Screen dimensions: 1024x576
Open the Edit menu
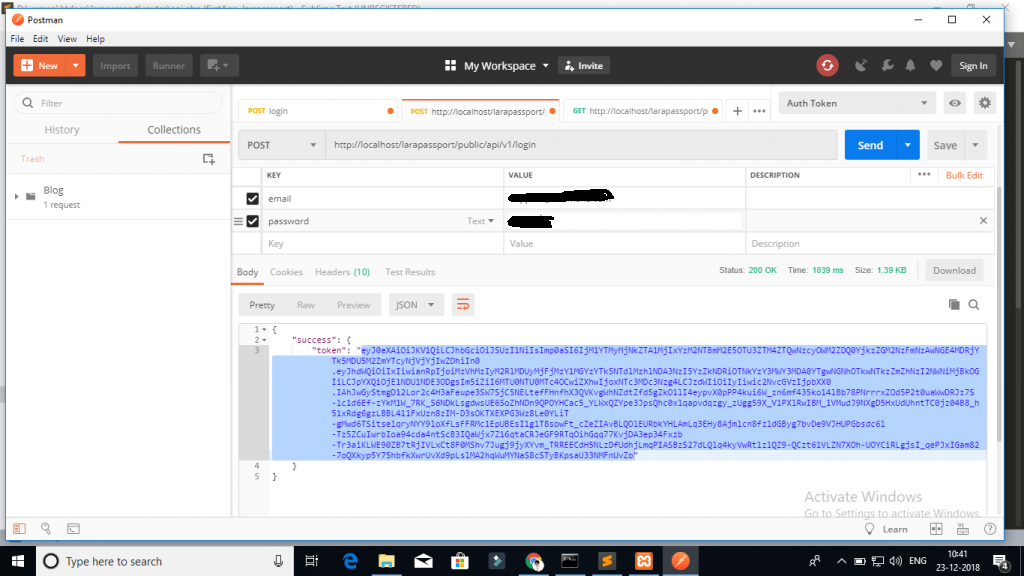[x=40, y=39]
